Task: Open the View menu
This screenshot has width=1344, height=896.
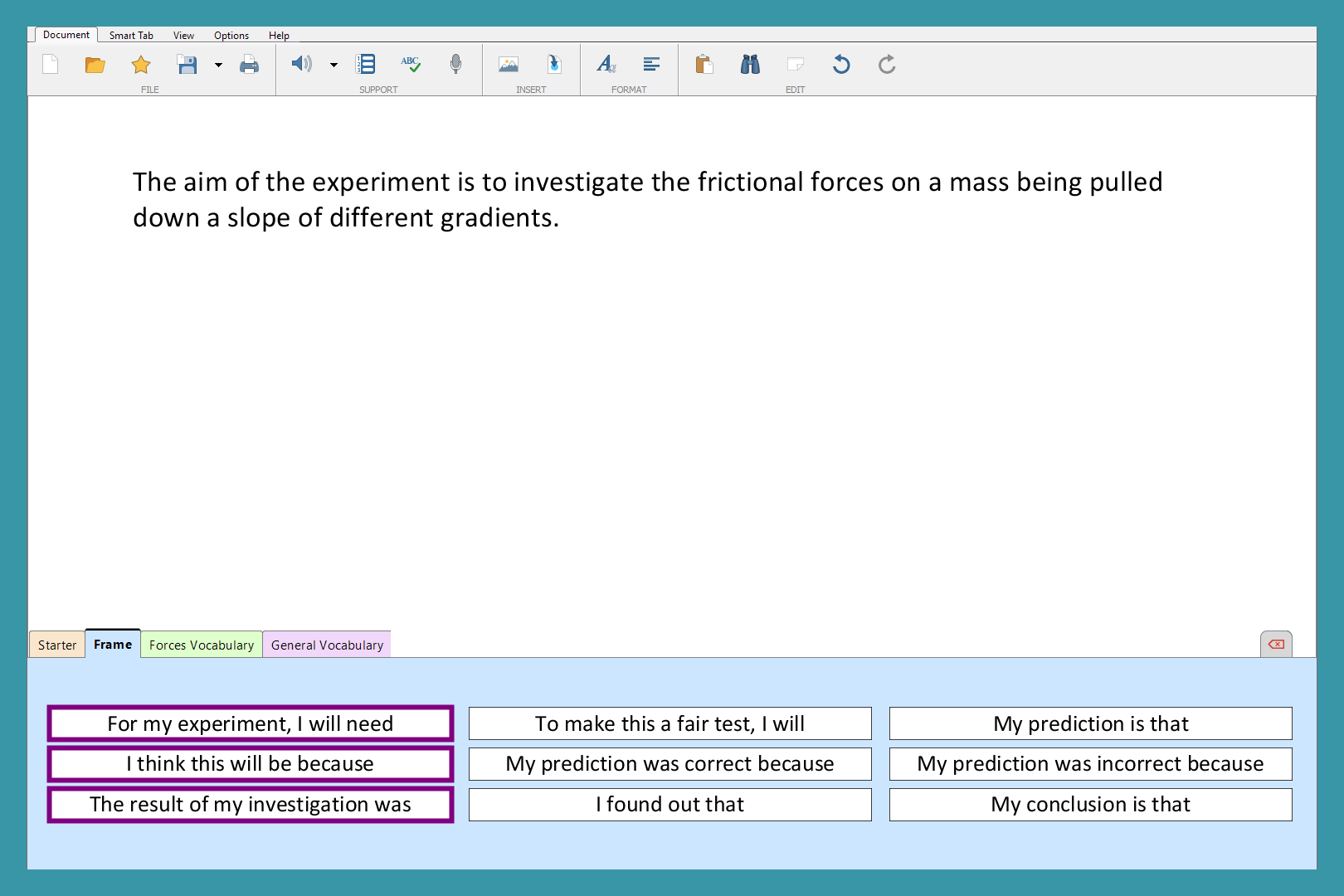Action: pyautogui.click(x=183, y=36)
